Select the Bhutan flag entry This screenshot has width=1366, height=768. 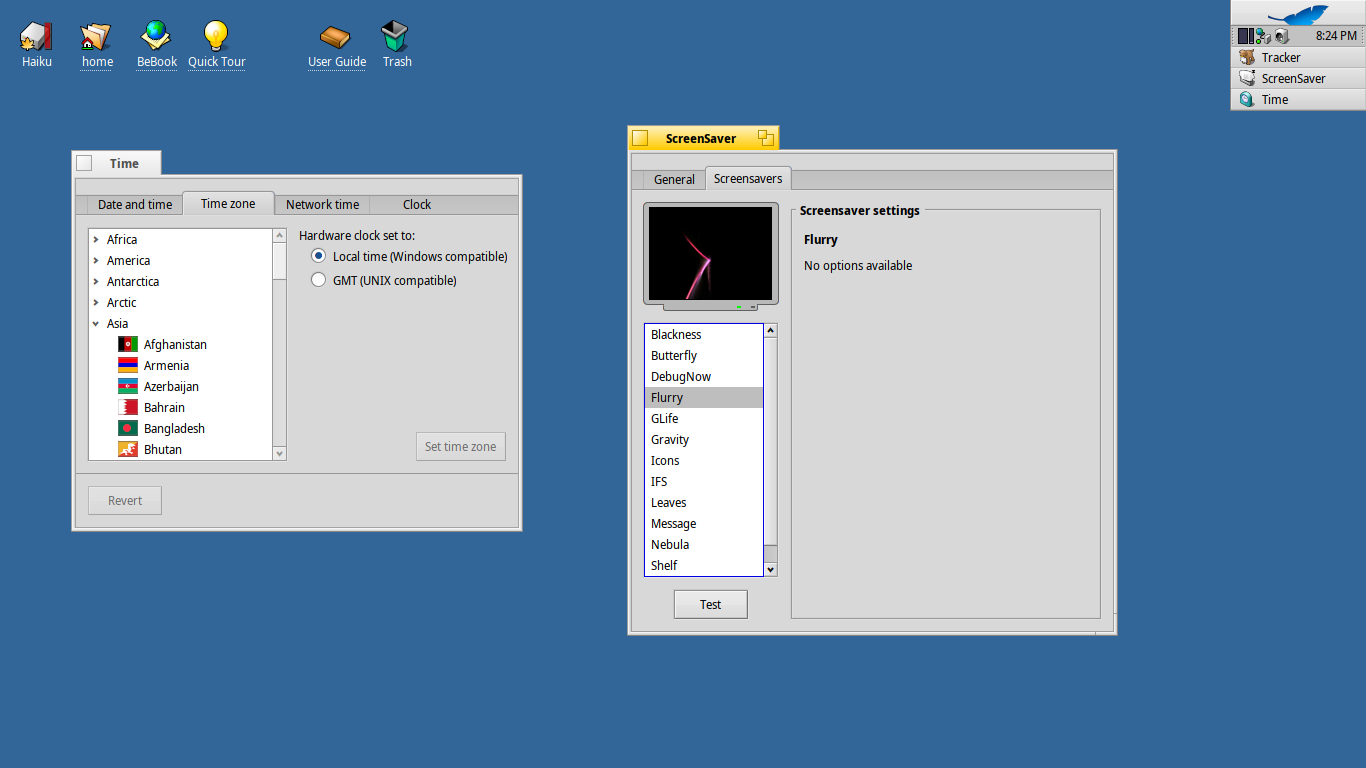pos(128,449)
